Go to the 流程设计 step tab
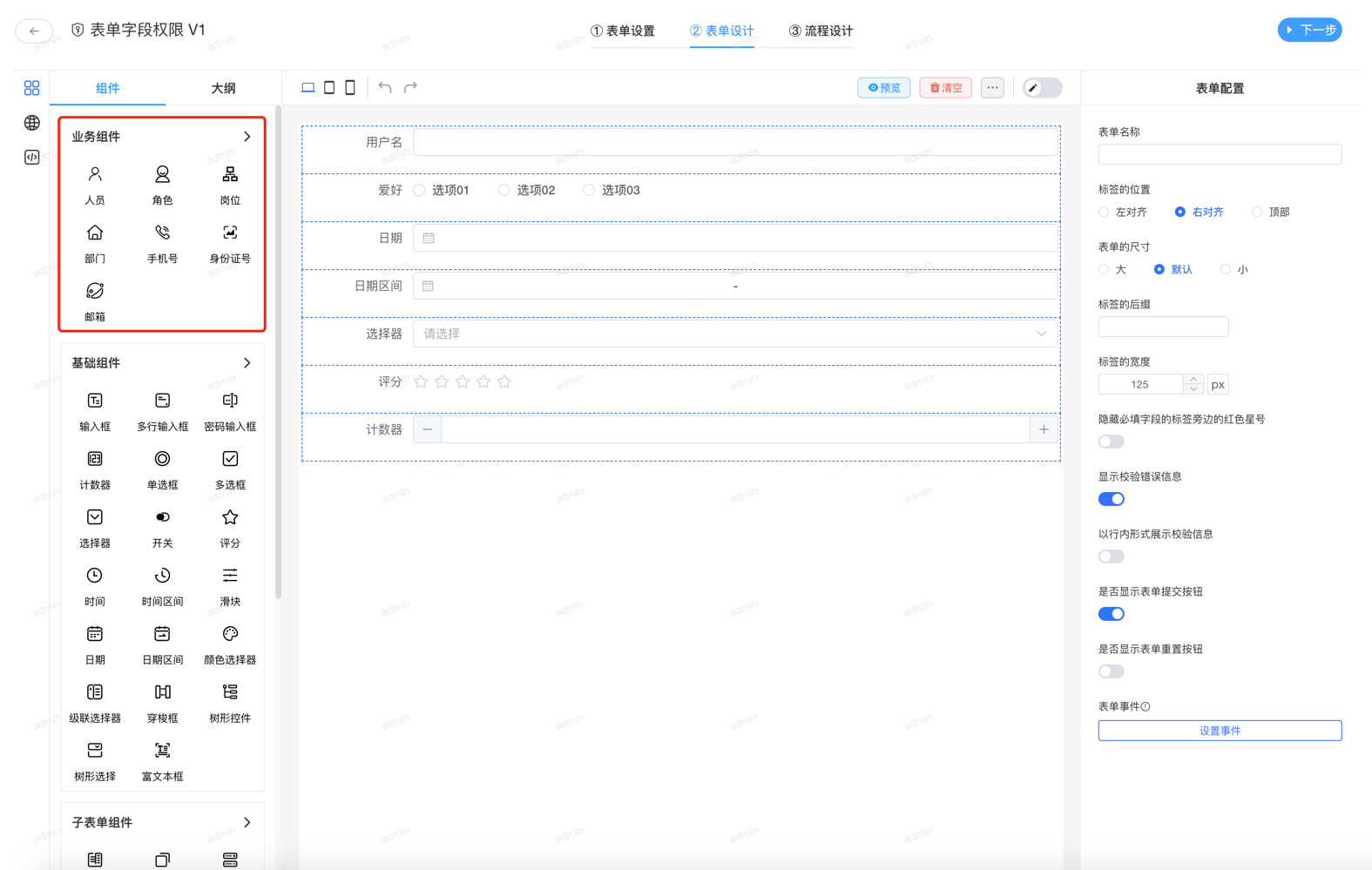1372x870 pixels. tap(821, 31)
